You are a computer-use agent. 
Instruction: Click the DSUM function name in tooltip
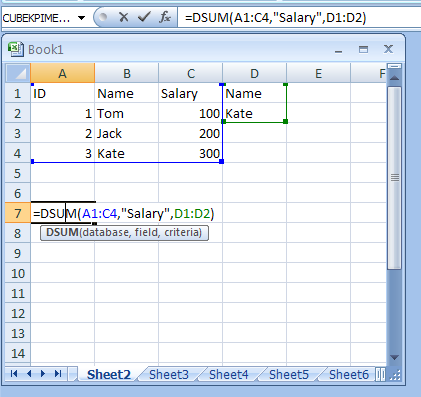click(62, 232)
